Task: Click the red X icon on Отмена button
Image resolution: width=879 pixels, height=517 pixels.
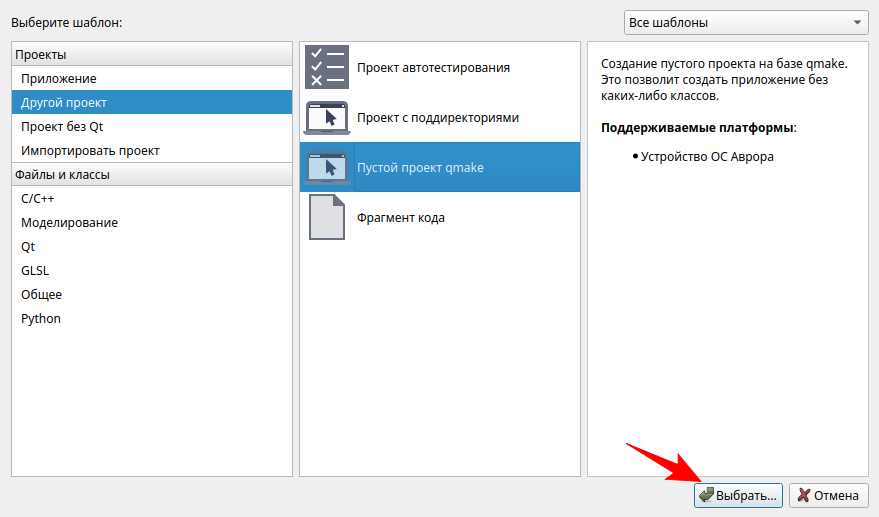Action: (802, 495)
